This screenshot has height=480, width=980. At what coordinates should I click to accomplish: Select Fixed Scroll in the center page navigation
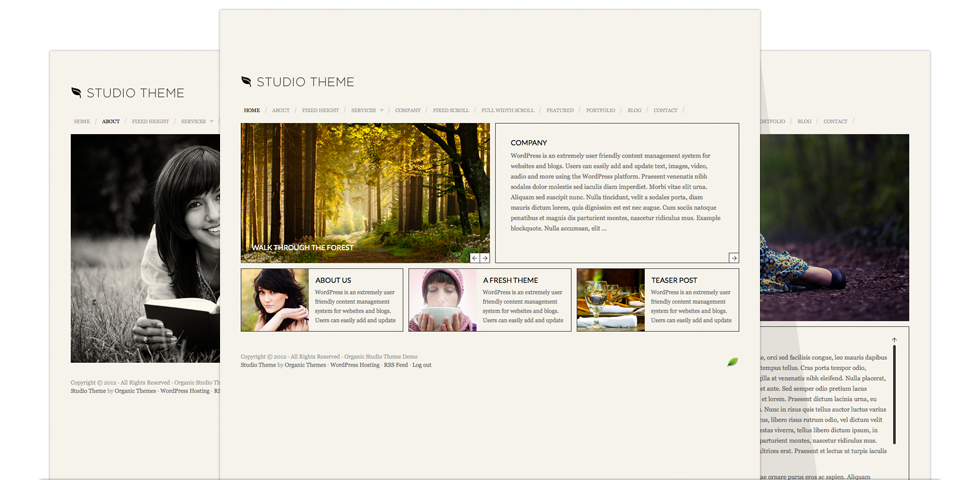click(x=451, y=111)
